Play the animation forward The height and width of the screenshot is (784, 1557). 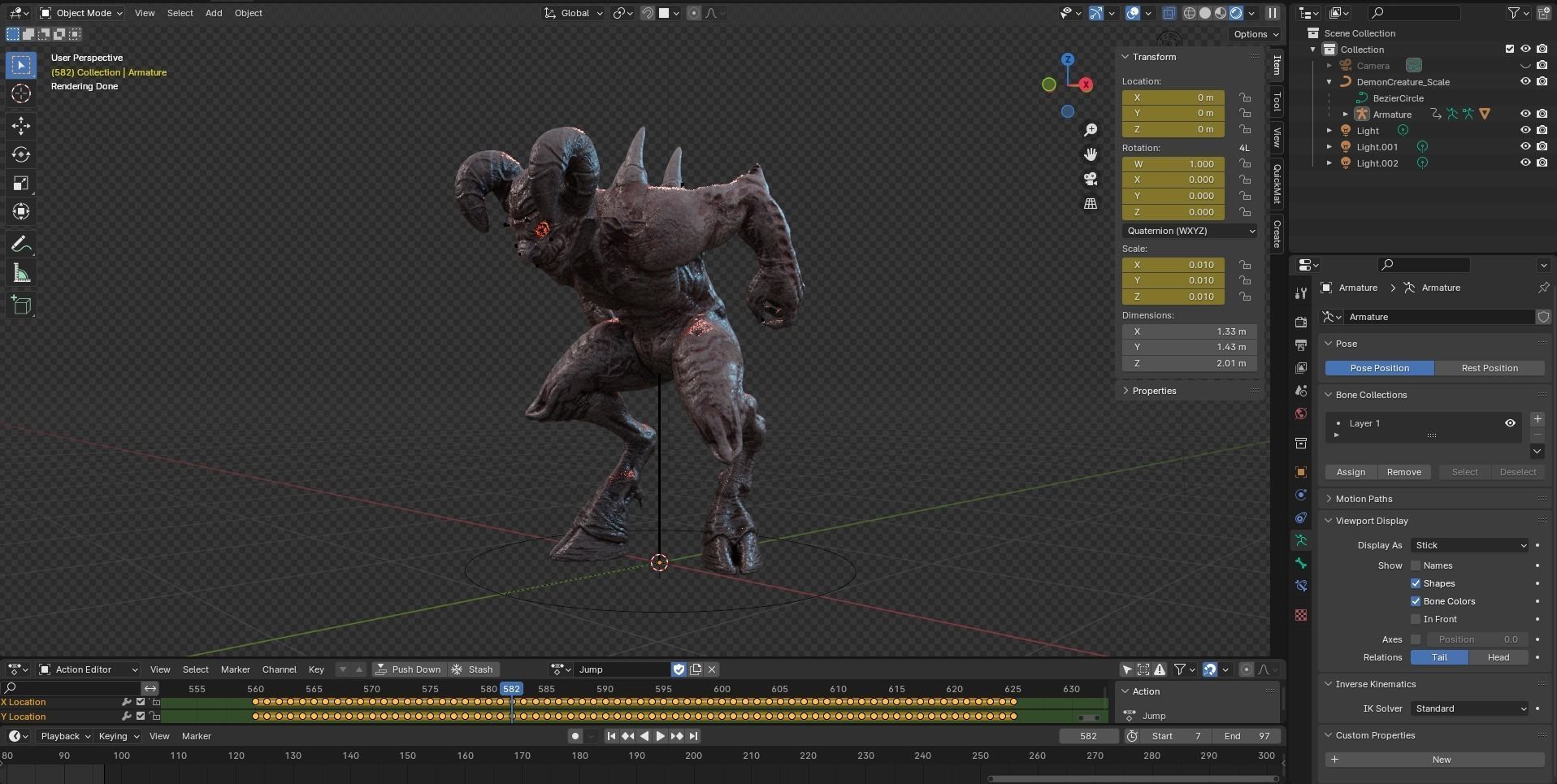[660, 736]
